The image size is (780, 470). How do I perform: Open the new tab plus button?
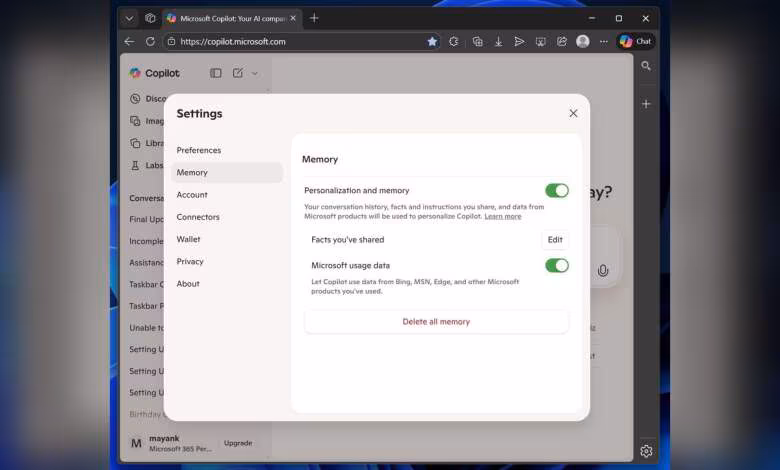click(x=314, y=18)
